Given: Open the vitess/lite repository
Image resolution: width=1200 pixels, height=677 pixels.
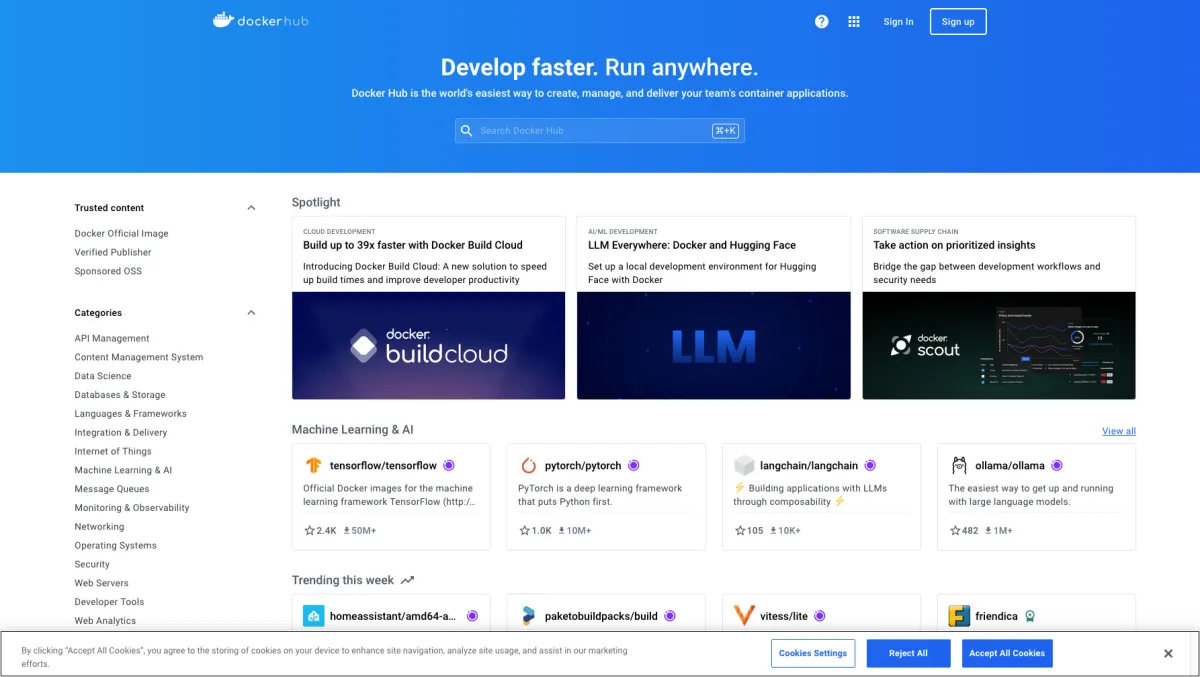Looking at the screenshot, I should tap(784, 617).
